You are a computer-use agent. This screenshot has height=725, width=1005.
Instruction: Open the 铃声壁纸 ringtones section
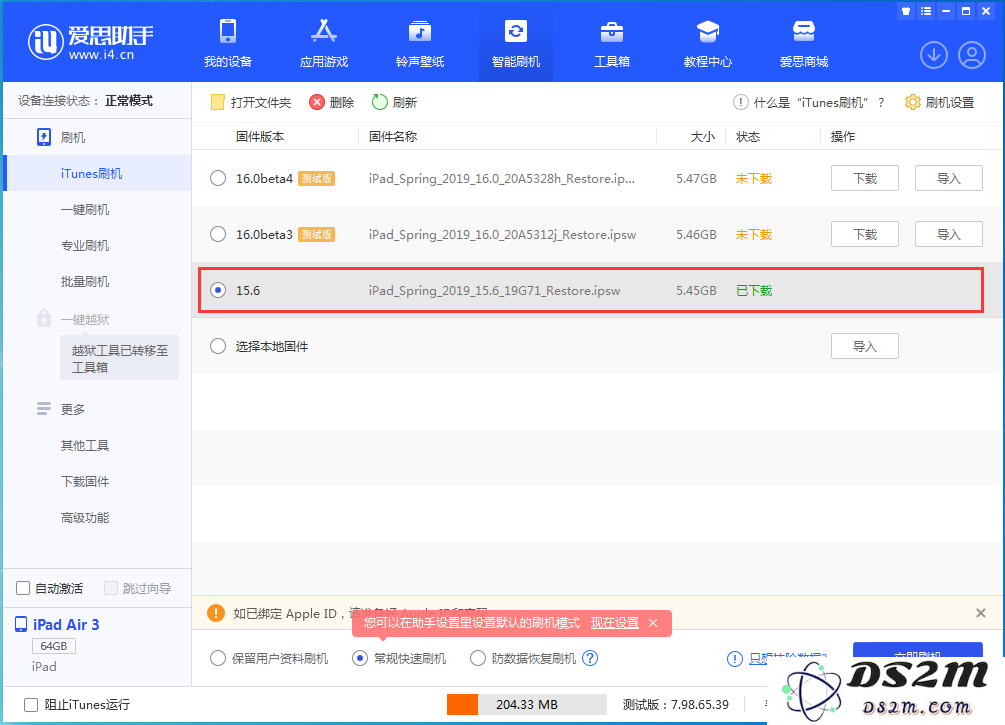(420, 44)
